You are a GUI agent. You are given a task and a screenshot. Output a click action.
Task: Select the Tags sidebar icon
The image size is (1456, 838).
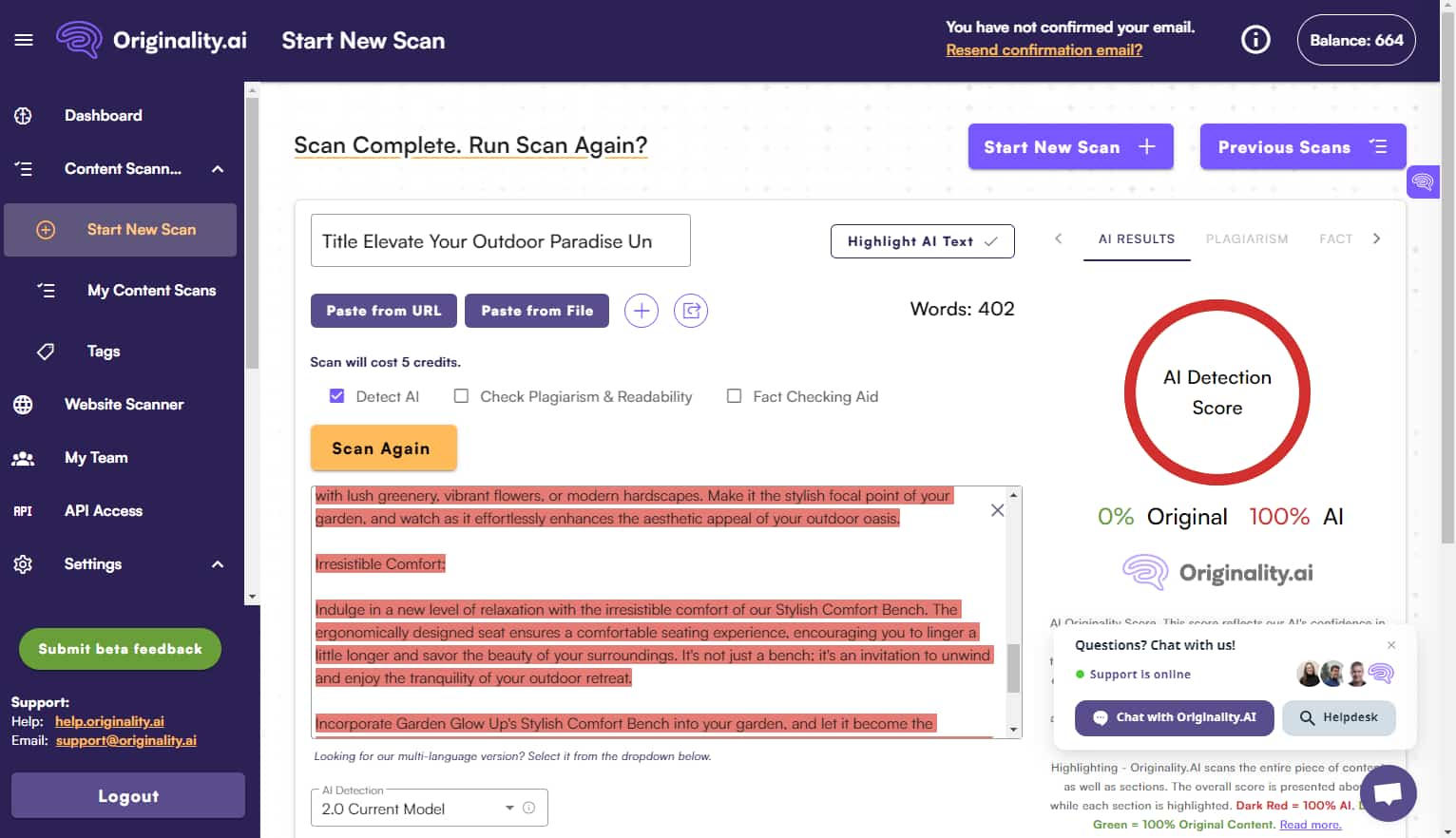(45, 351)
